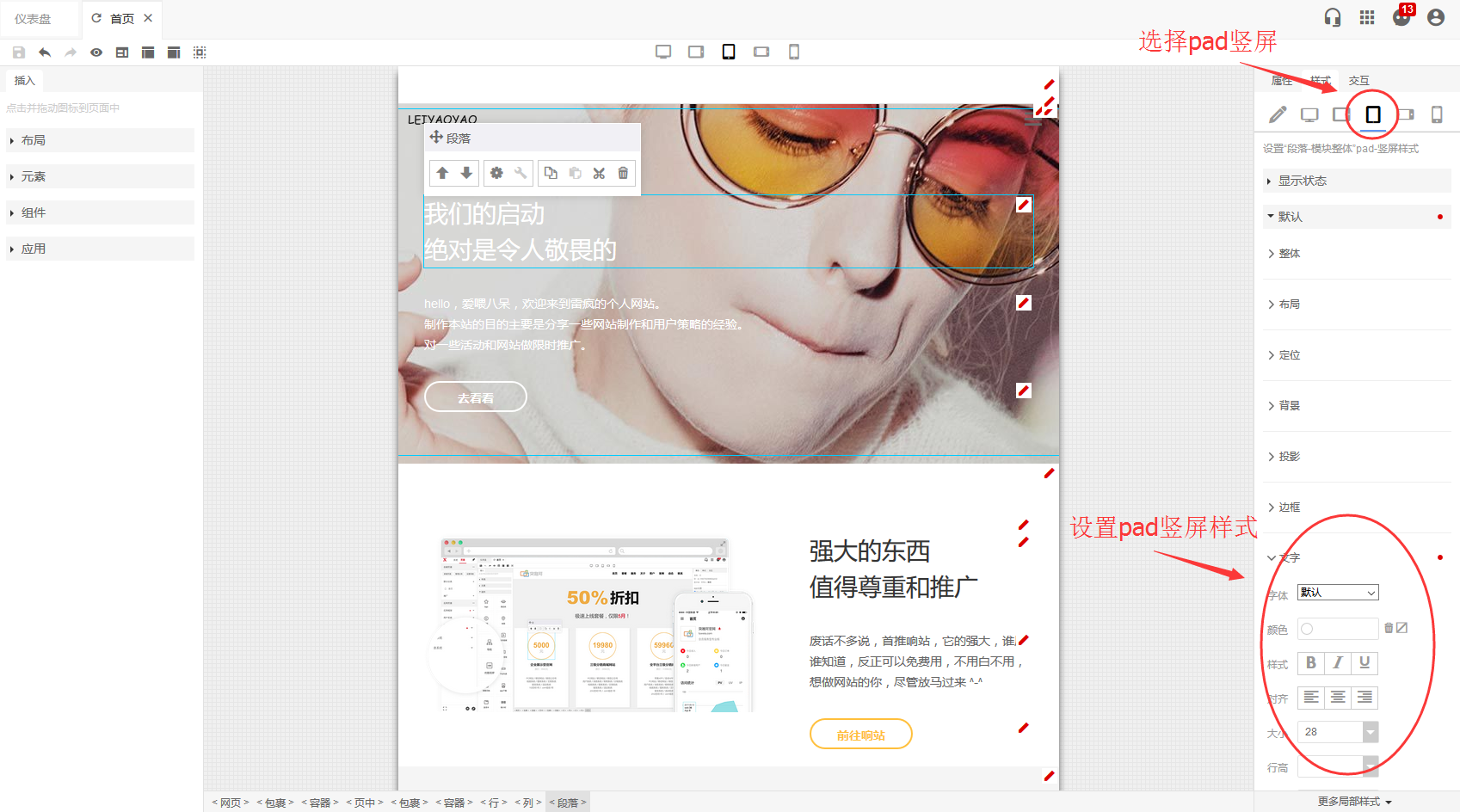Open the 字体 font dropdown
Image resolution: width=1460 pixels, height=812 pixels.
tap(1338, 593)
